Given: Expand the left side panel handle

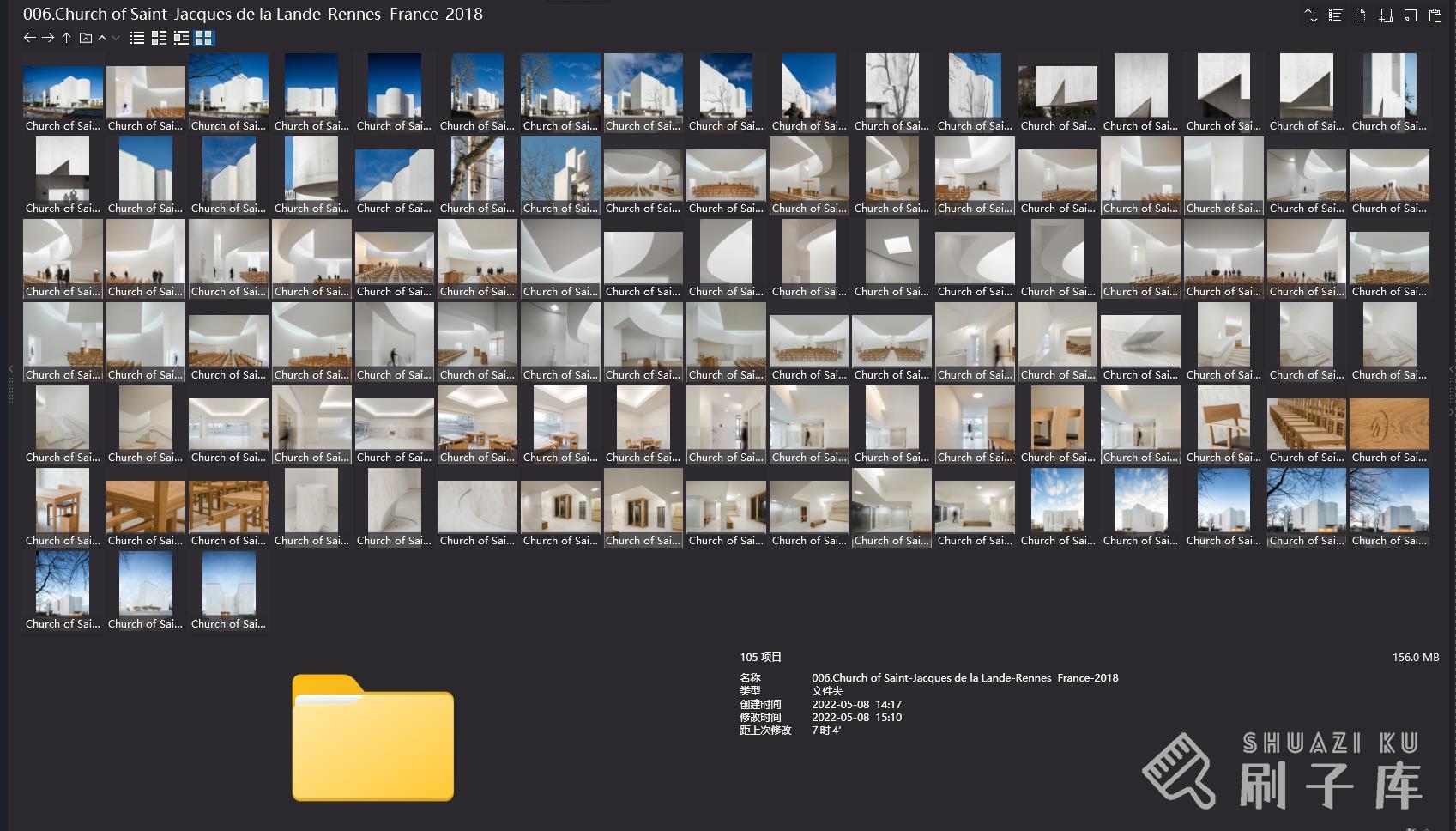Looking at the screenshot, I should point(10,369).
